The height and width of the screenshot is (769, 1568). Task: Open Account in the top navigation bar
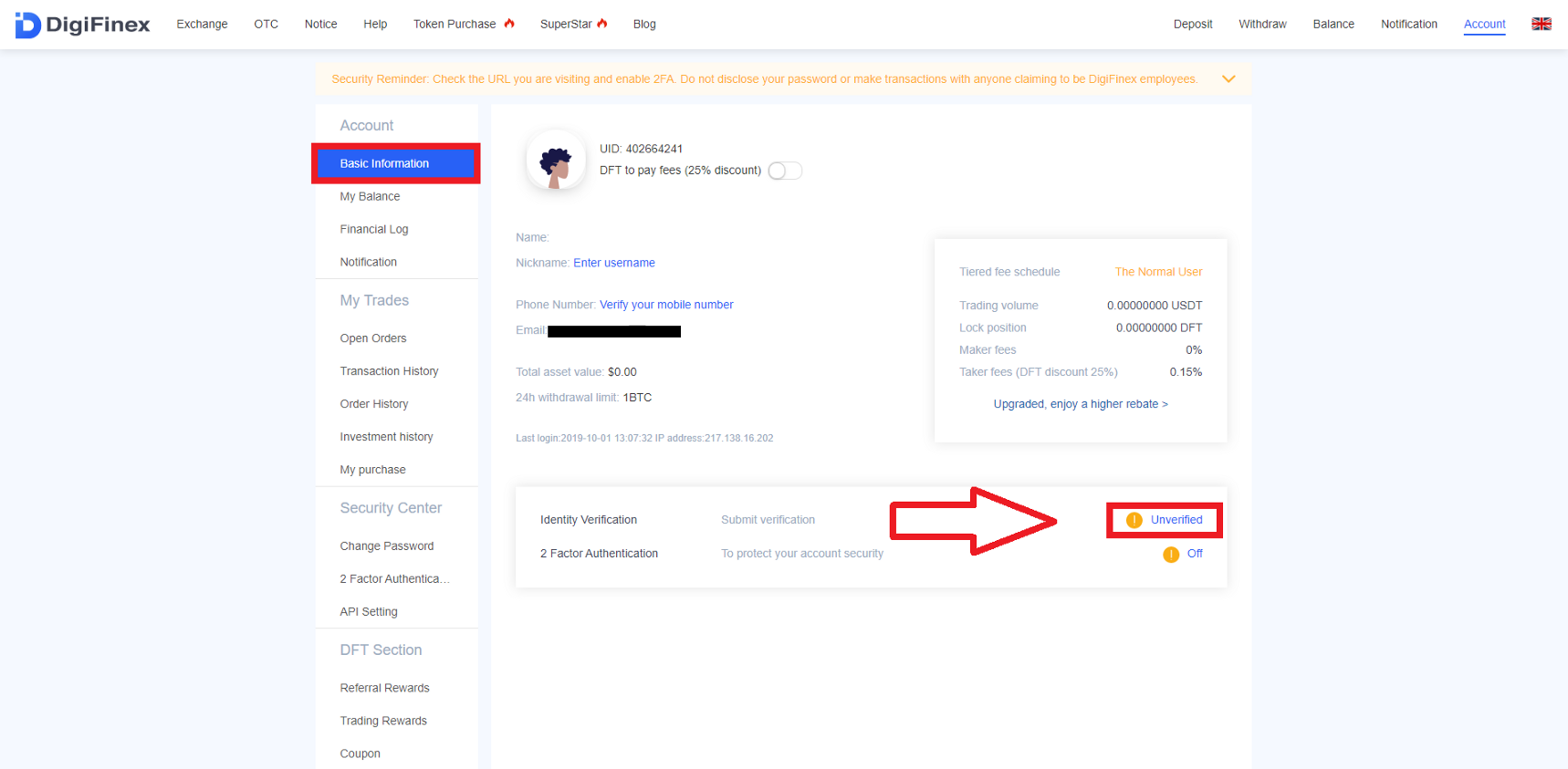[x=1485, y=24]
